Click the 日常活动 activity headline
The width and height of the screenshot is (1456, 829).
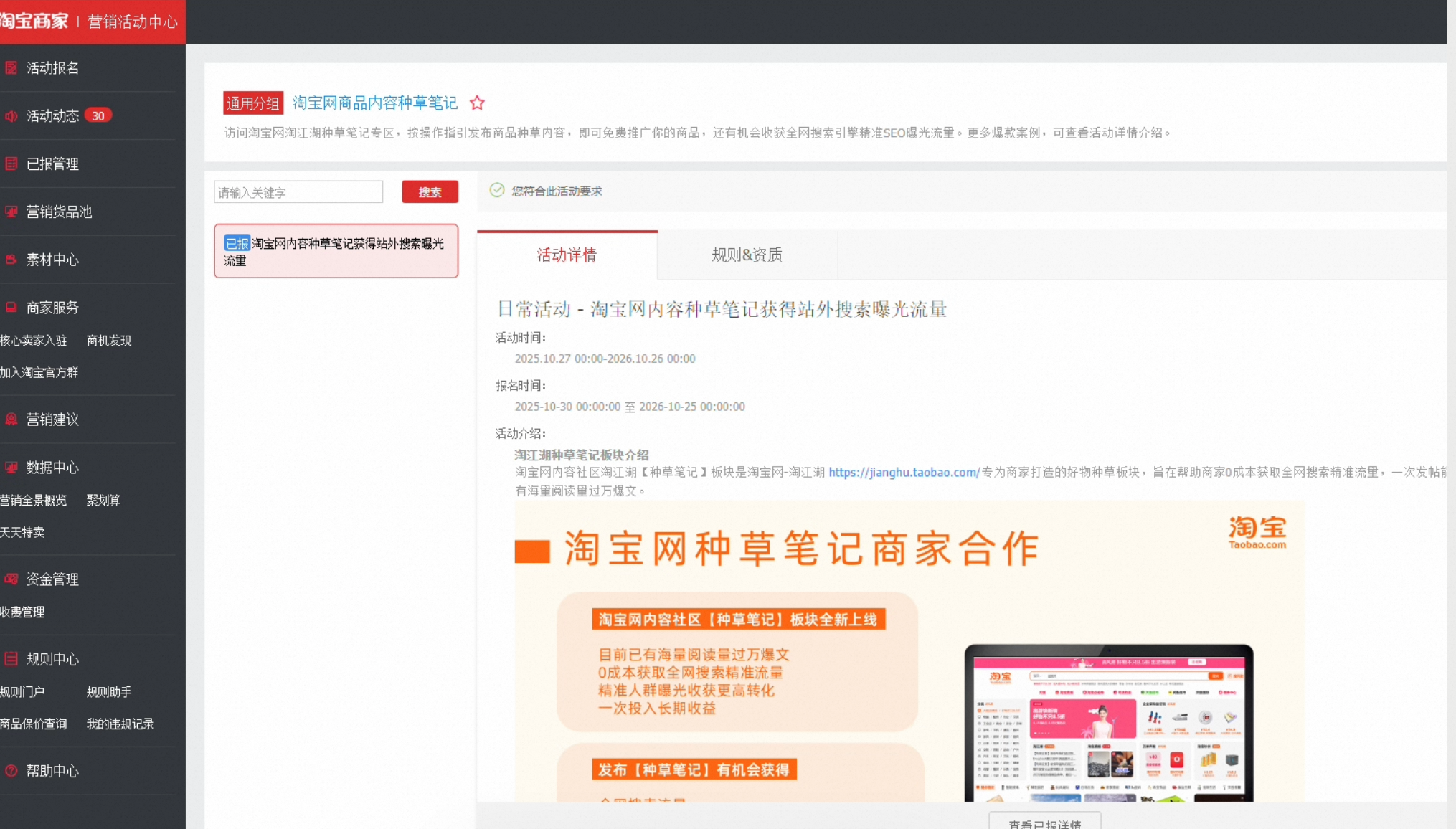click(x=722, y=309)
